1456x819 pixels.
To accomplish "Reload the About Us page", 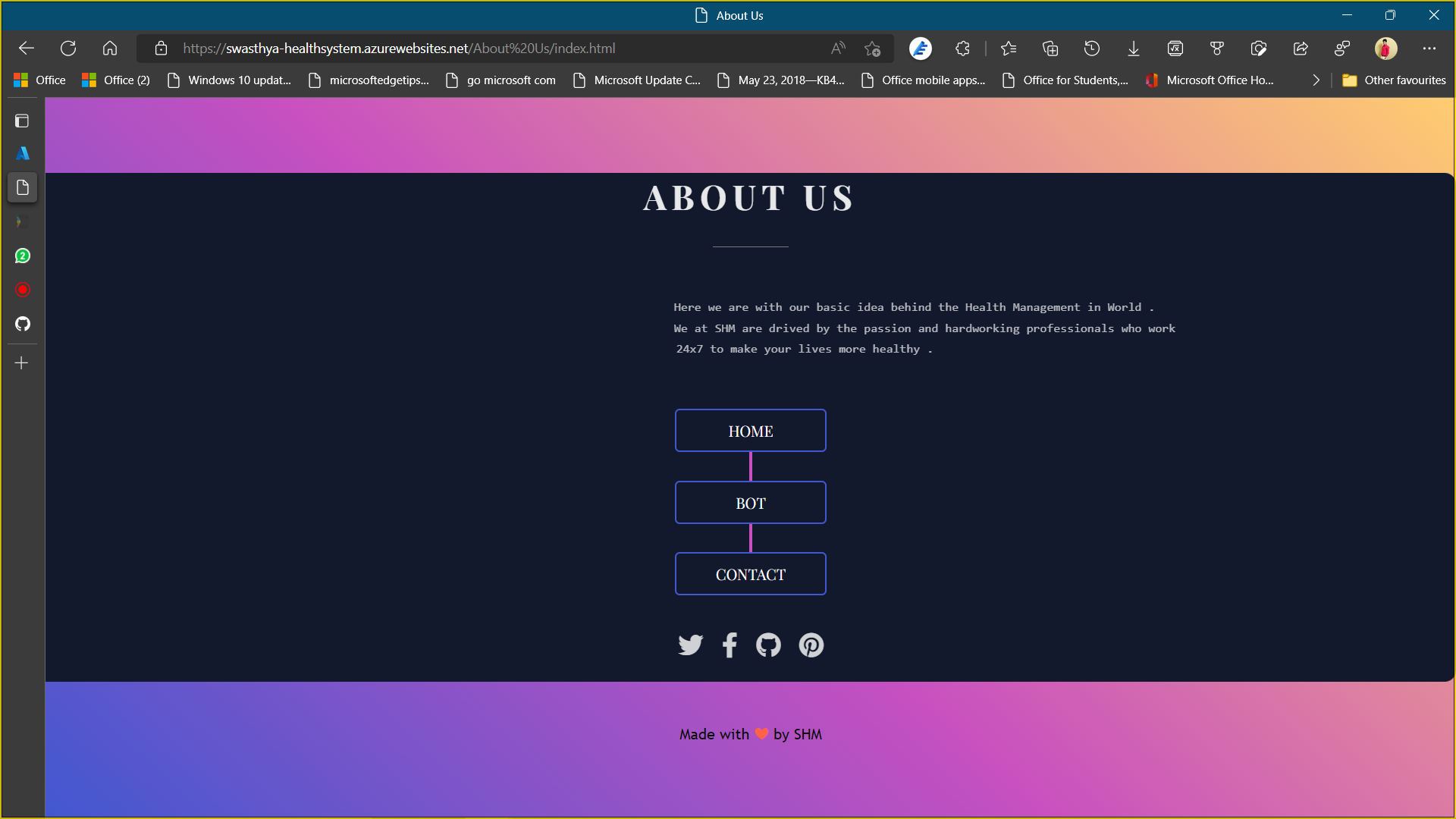I will [x=68, y=49].
